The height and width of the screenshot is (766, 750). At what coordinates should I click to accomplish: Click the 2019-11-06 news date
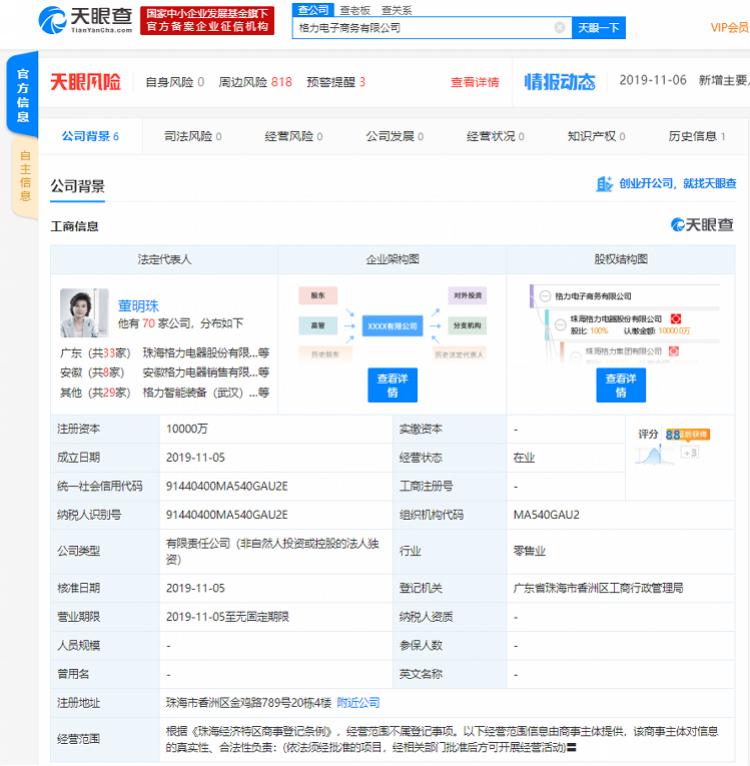click(653, 80)
